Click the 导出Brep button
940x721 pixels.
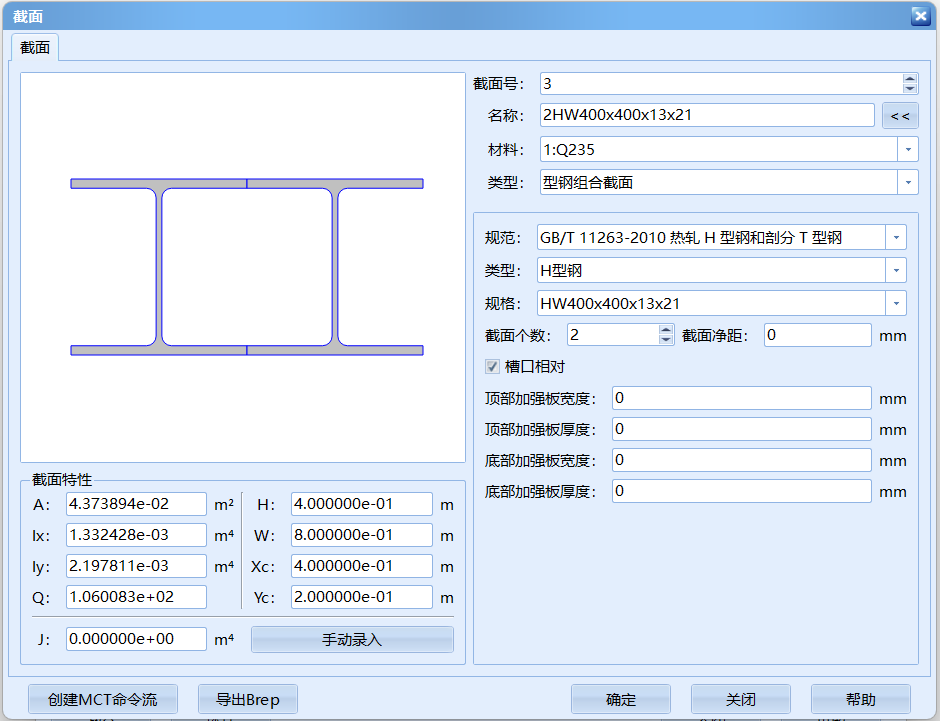click(246, 698)
